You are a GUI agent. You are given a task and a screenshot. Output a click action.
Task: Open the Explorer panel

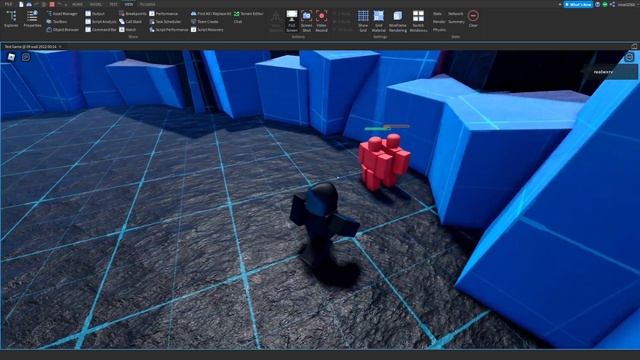coord(11,19)
